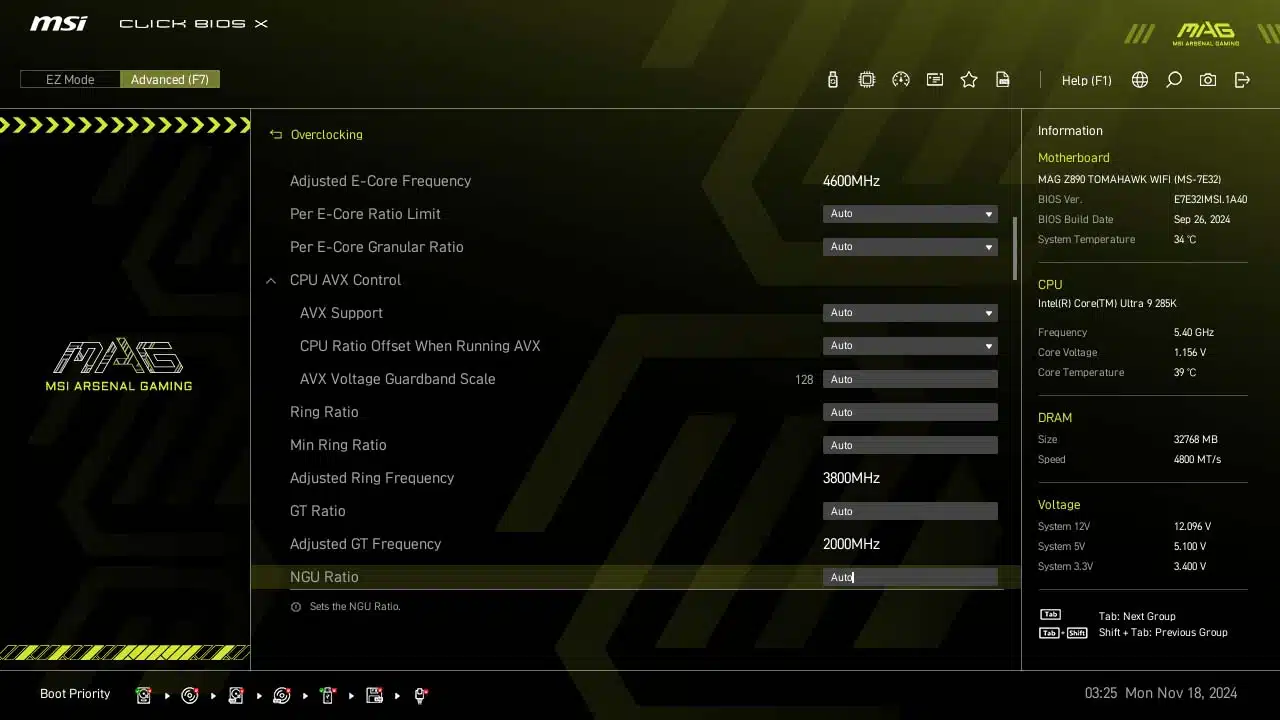Select network plug boot priority device
1280x720 pixels.
pos(420,695)
